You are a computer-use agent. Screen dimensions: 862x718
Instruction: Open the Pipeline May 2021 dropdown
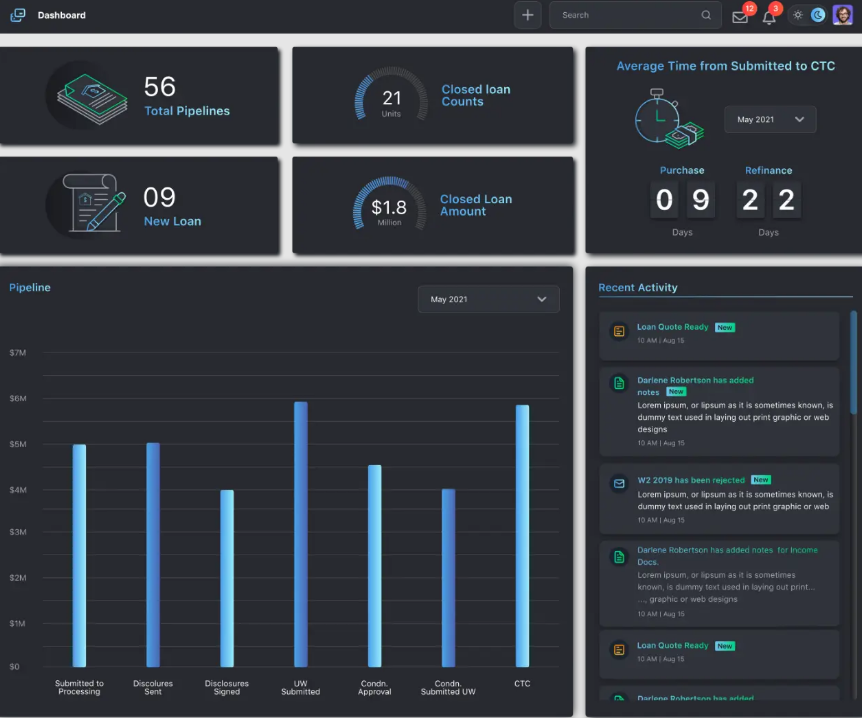coord(488,299)
